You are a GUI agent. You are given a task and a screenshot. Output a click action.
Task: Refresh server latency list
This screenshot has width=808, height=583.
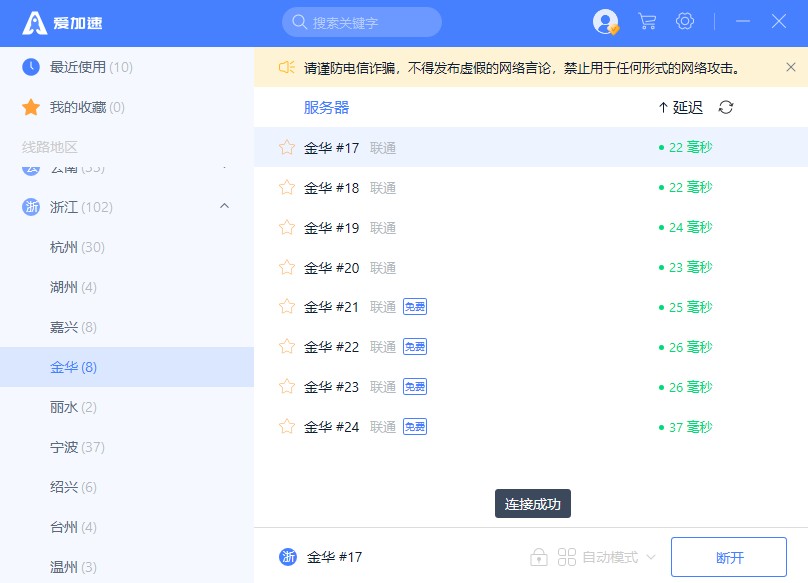(x=726, y=108)
